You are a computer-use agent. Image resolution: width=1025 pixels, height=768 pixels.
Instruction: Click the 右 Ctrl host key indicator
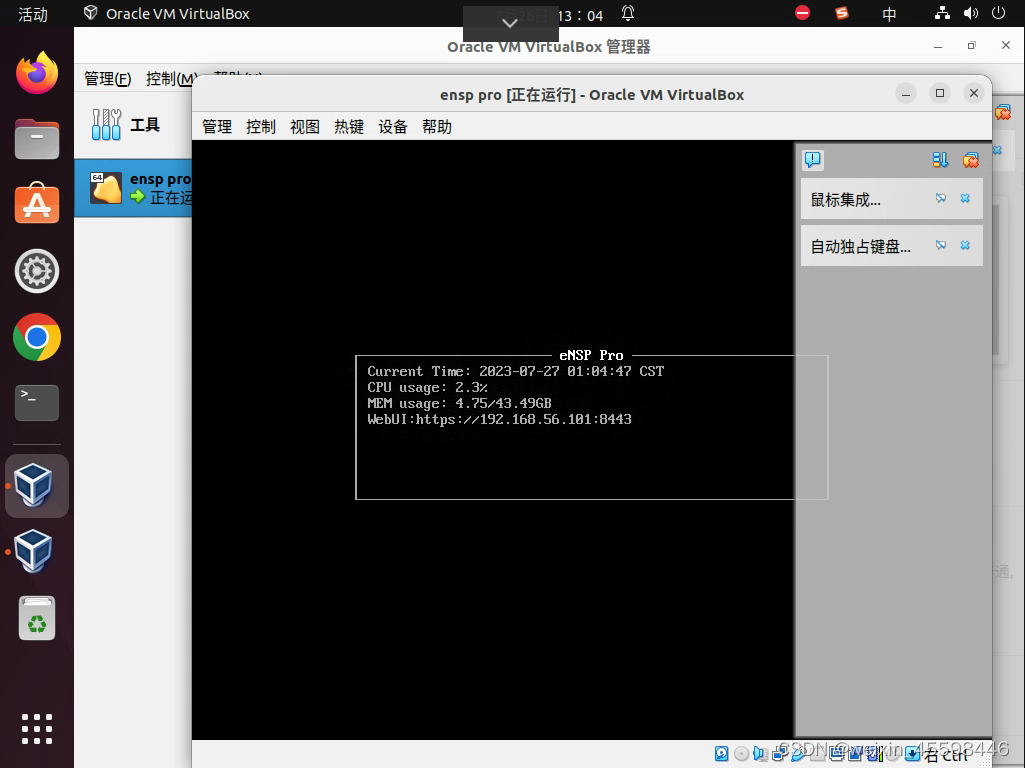click(945, 755)
